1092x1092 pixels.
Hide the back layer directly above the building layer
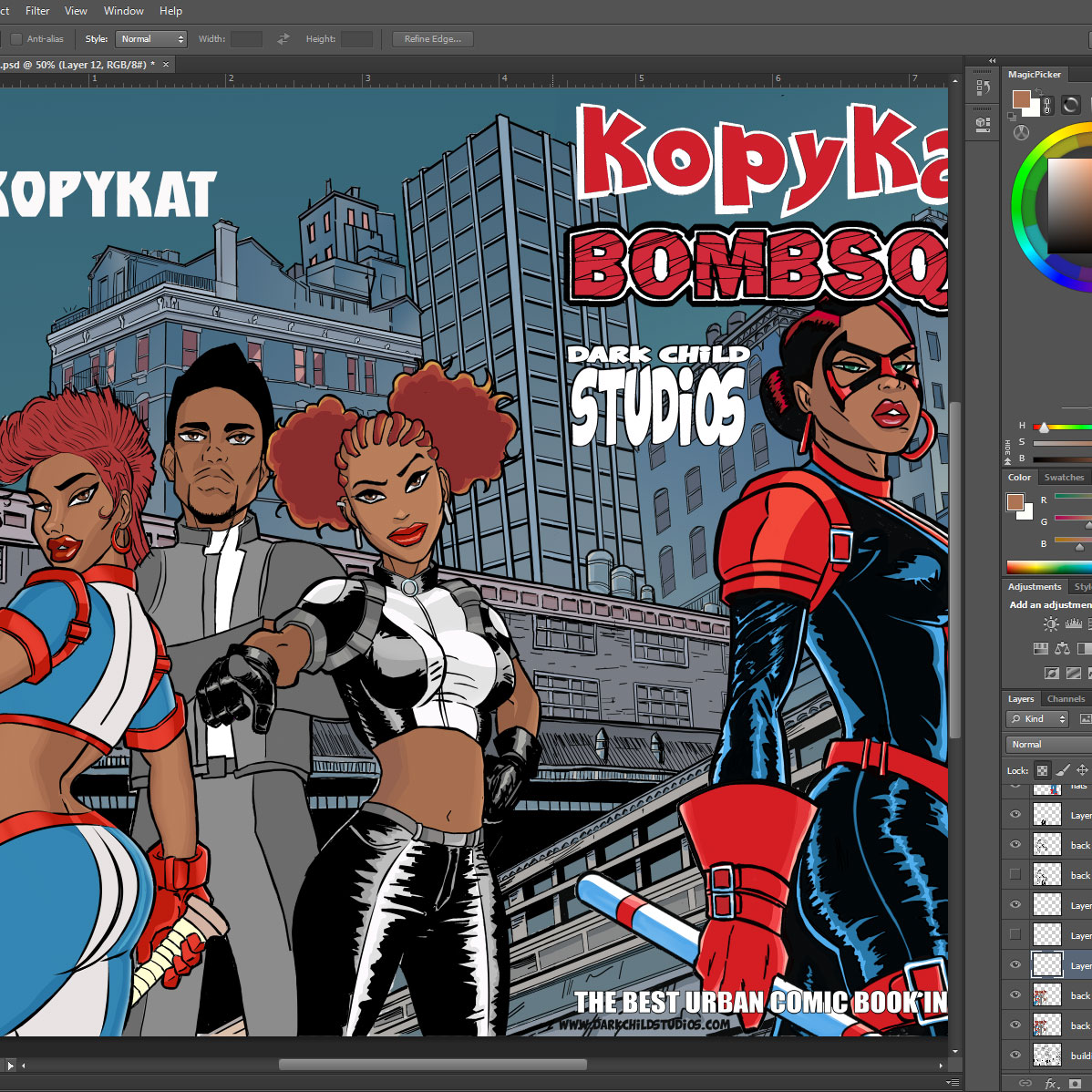(1015, 1025)
